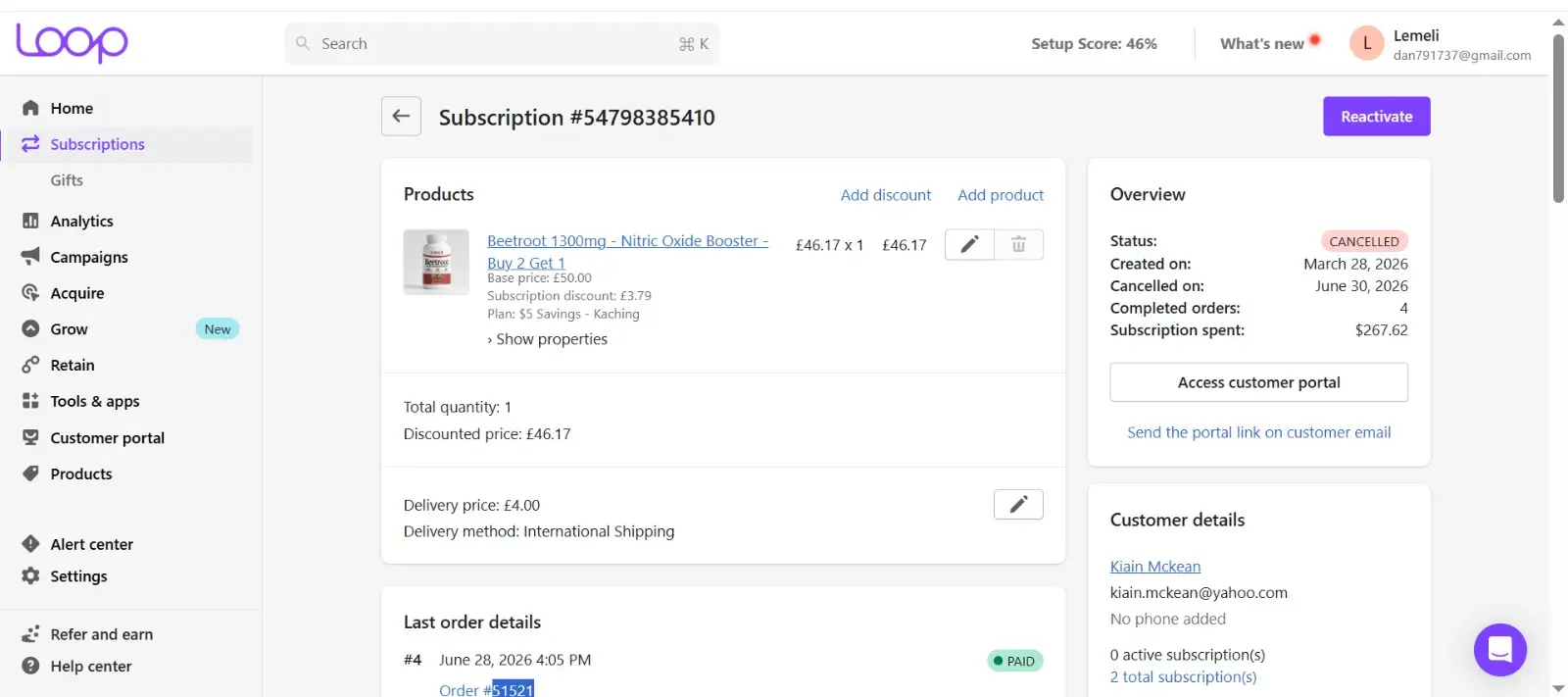Click the Beetroot product thumbnail
This screenshot has width=1568, height=697.
point(436,262)
